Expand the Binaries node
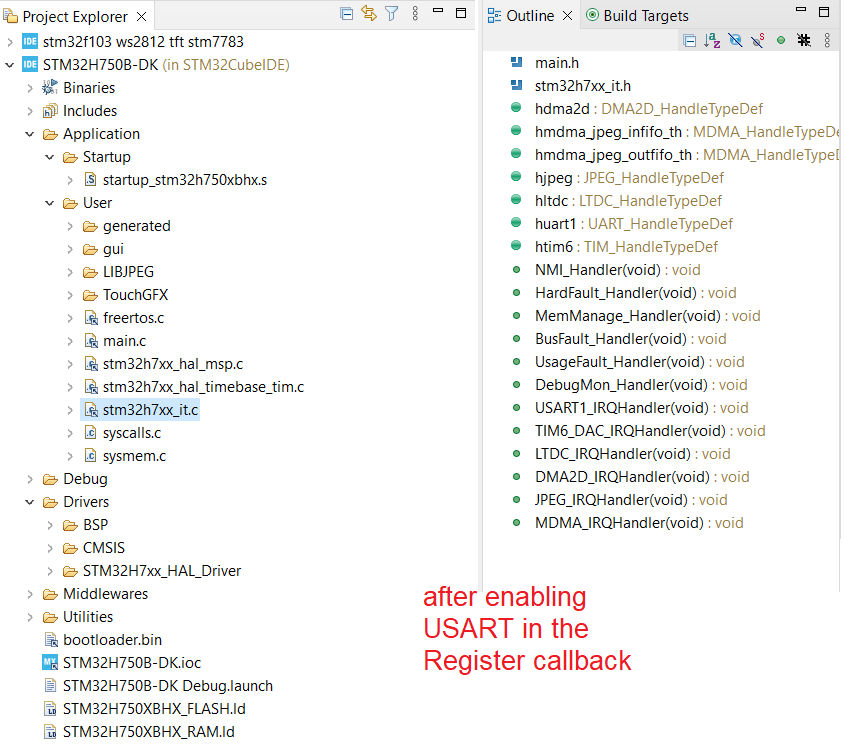The width and height of the screenshot is (853, 755). click(x=30, y=88)
